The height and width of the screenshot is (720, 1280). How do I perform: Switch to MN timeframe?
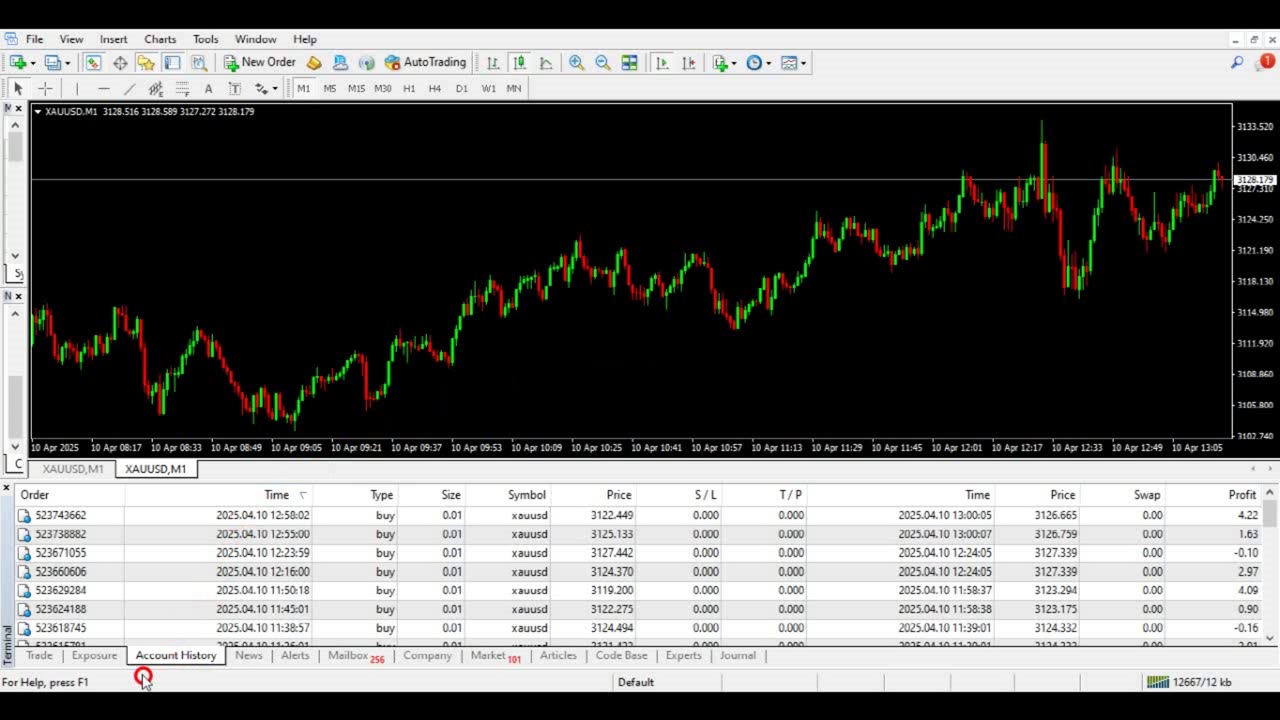(x=514, y=89)
